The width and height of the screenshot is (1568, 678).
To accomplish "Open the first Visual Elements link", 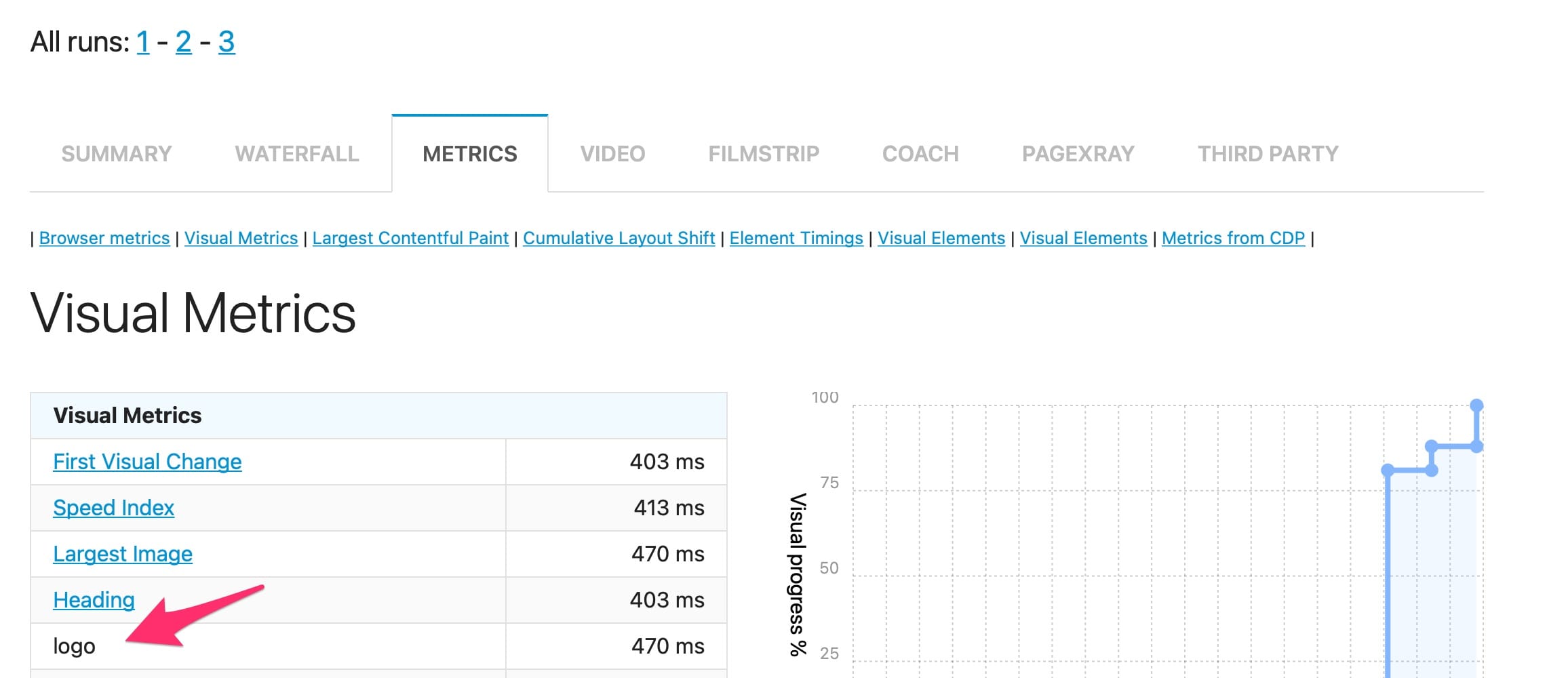I will (x=941, y=238).
